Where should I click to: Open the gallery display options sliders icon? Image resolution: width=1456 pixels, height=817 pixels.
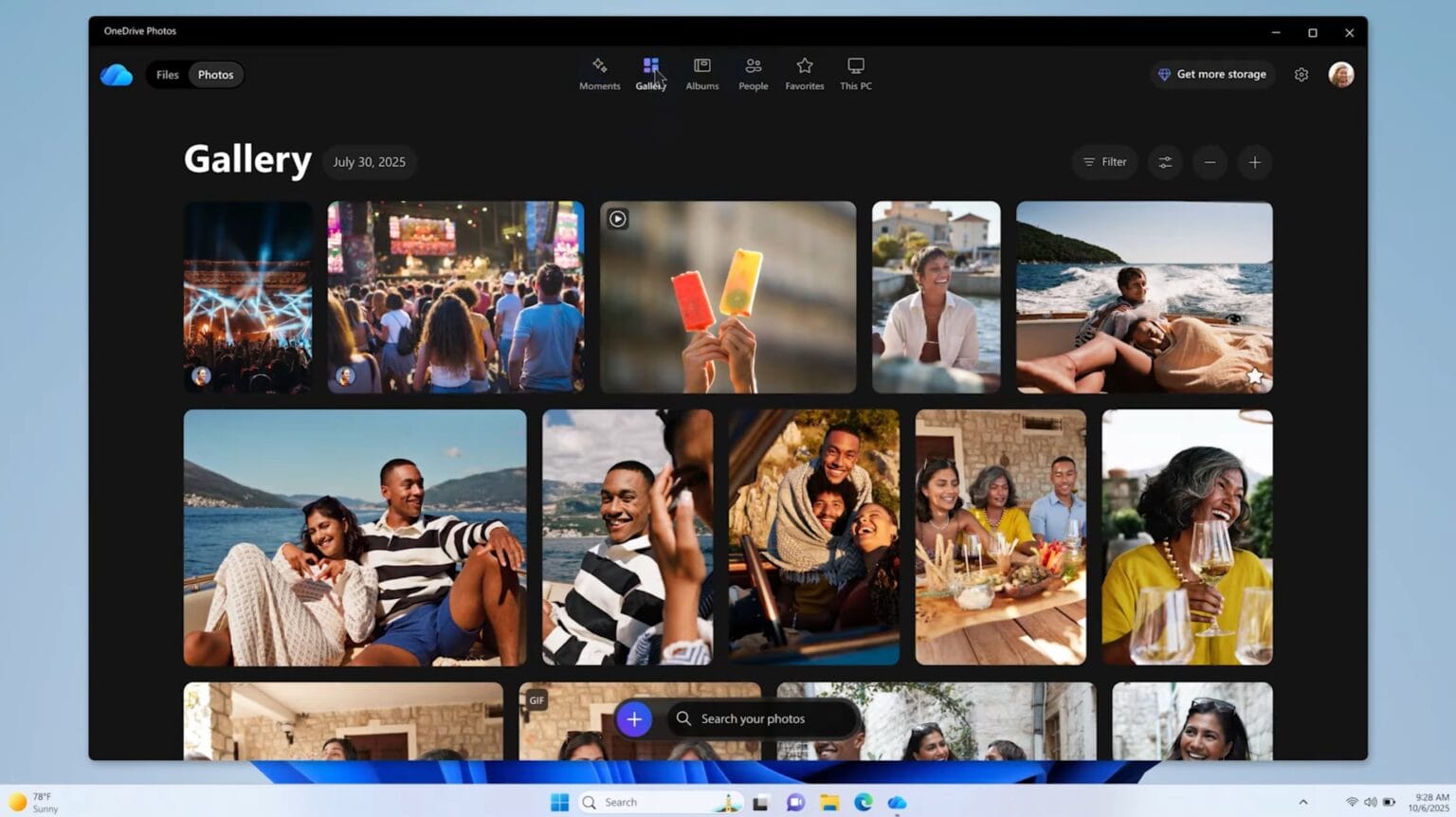(x=1164, y=162)
